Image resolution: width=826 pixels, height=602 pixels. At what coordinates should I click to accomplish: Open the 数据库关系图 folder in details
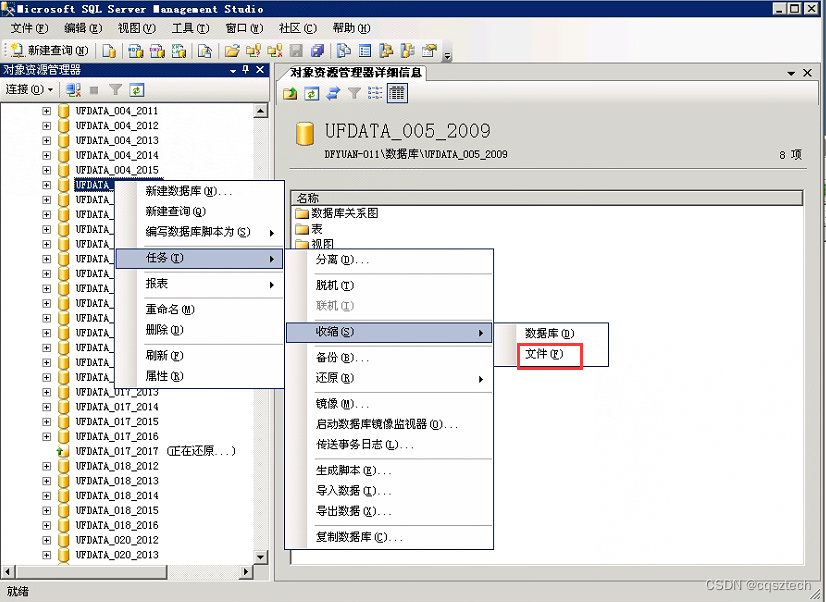coord(337,213)
